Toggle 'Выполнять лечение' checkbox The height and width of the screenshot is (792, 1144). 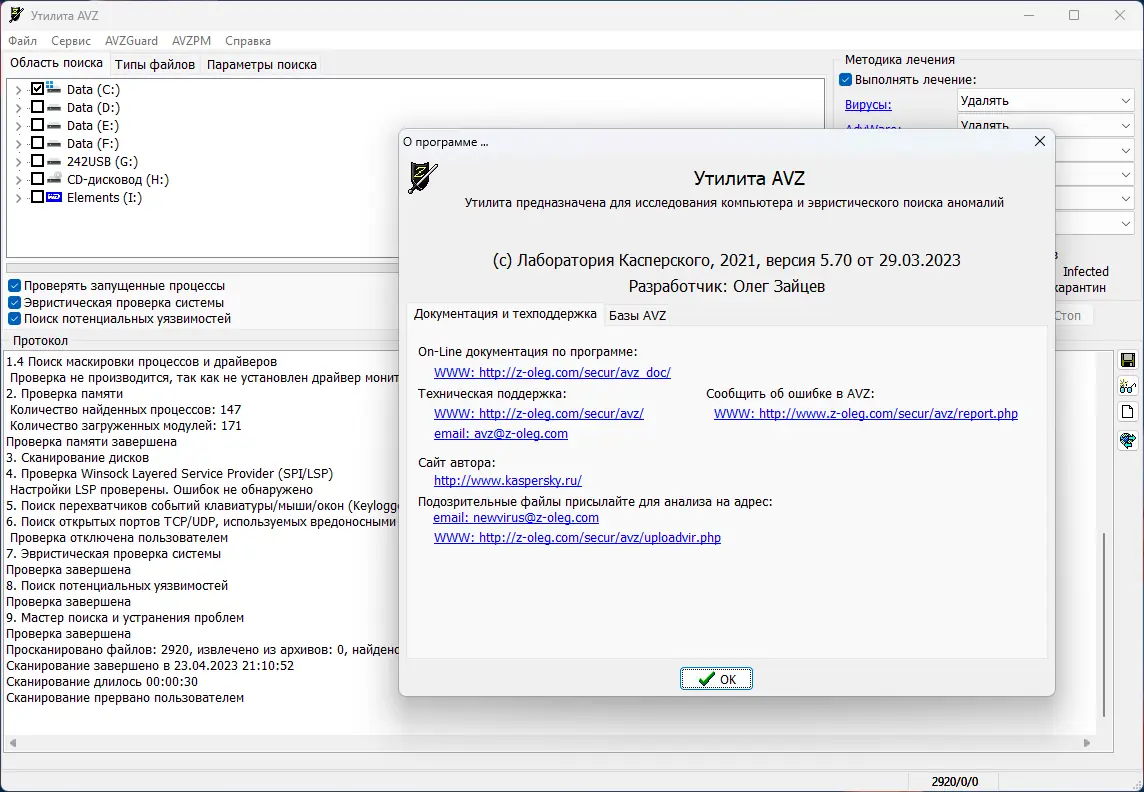[846, 79]
